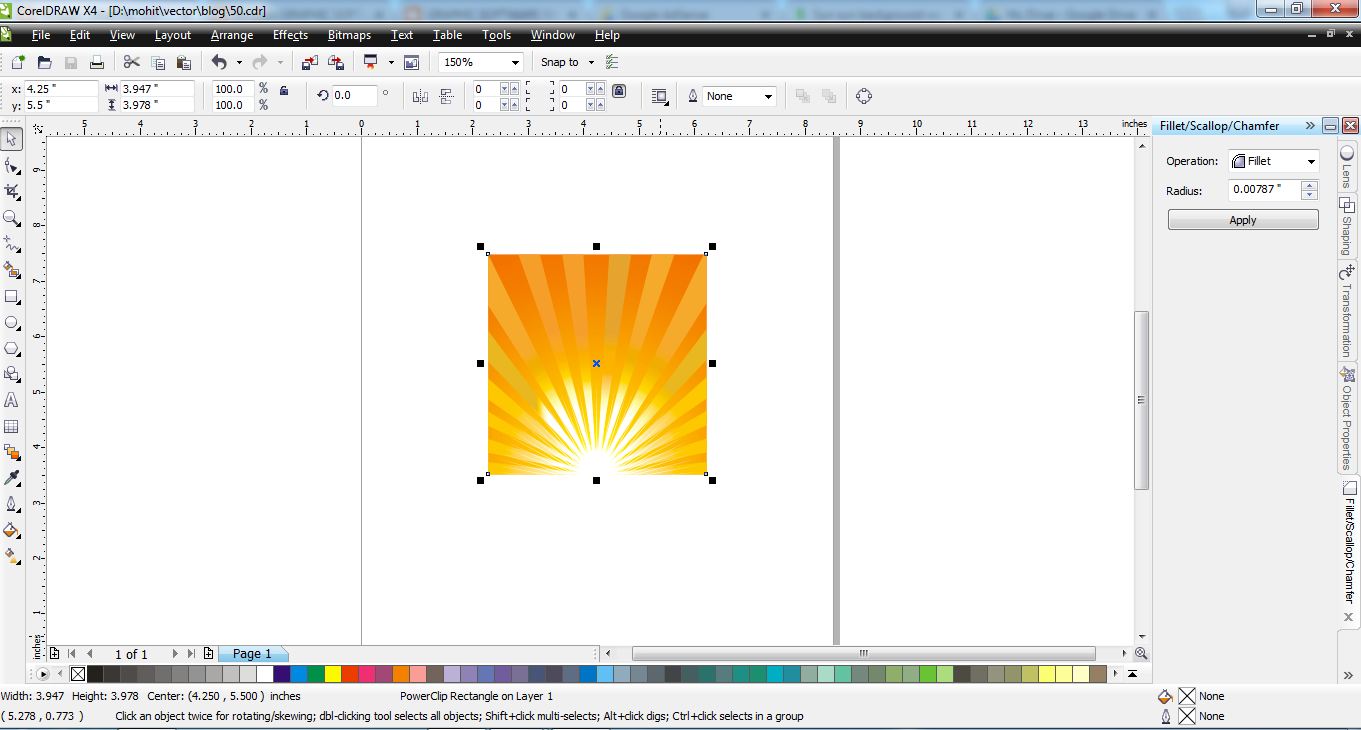Select the Rectangle tool
The width and height of the screenshot is (1361, 730).
coord(12,297)
